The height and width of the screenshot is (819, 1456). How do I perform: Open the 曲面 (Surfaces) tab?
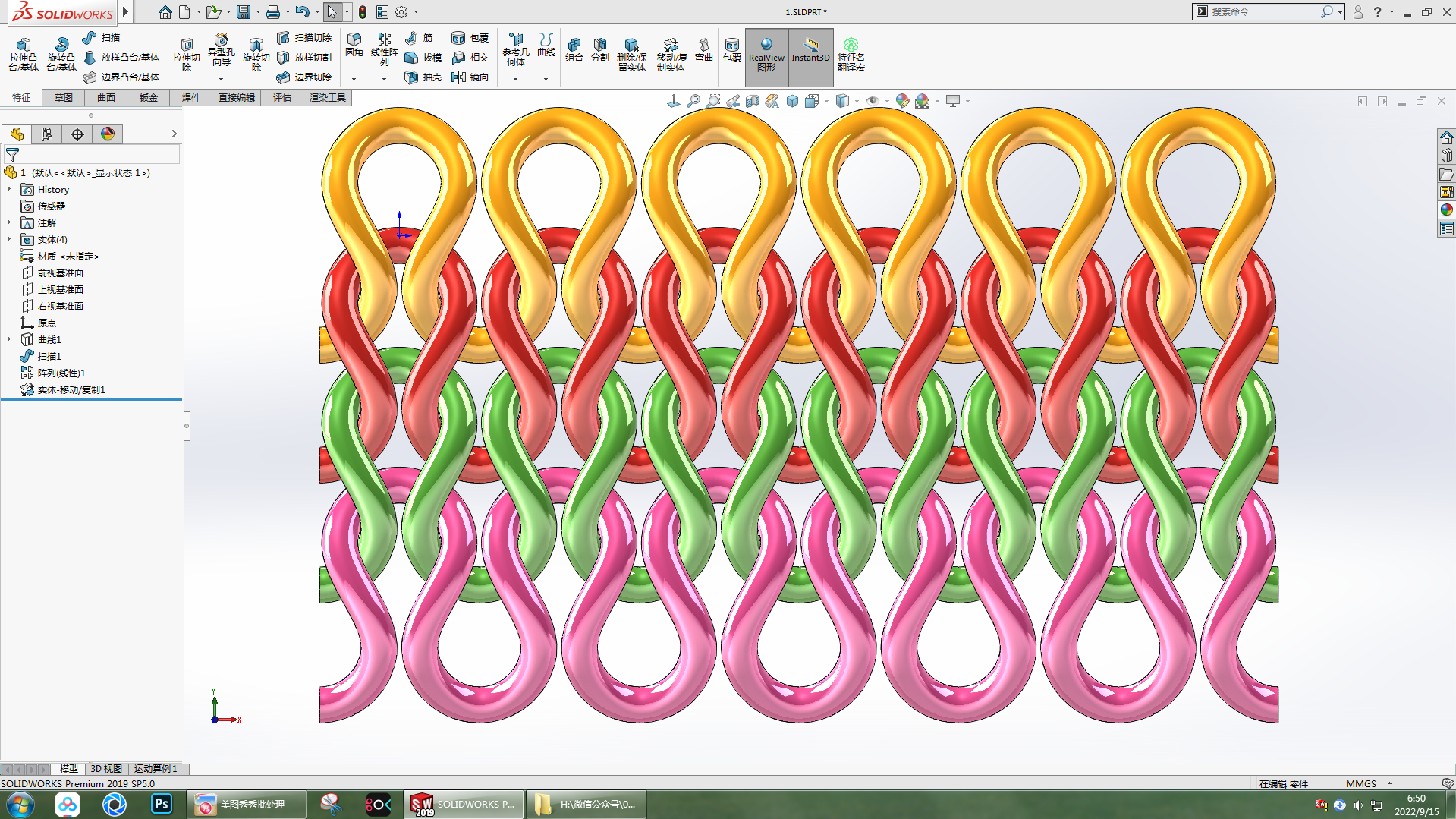pyautogui.click(x=106, y=97)
